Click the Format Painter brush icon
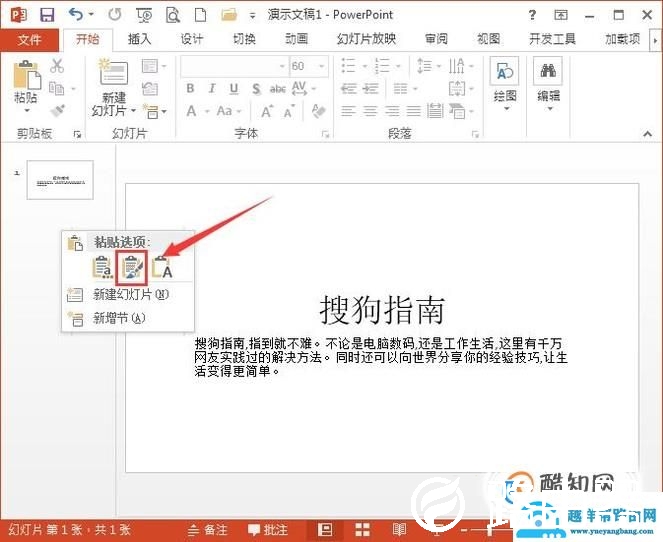This screenshot has width=663, height=542. pyautogui.click(x=58, y=111)
